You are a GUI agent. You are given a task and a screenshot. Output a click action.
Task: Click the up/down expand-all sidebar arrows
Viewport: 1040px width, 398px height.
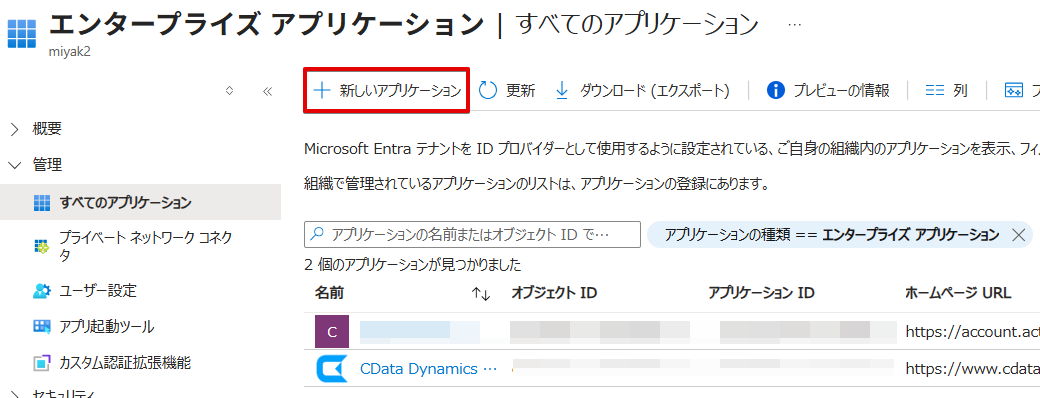(229, 91)
